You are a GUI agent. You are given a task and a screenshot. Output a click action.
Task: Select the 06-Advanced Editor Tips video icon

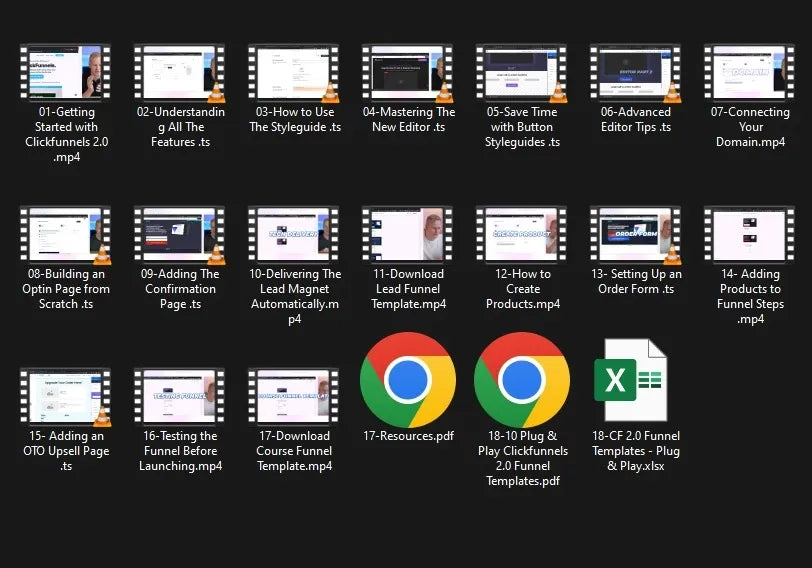click(635, 72)
